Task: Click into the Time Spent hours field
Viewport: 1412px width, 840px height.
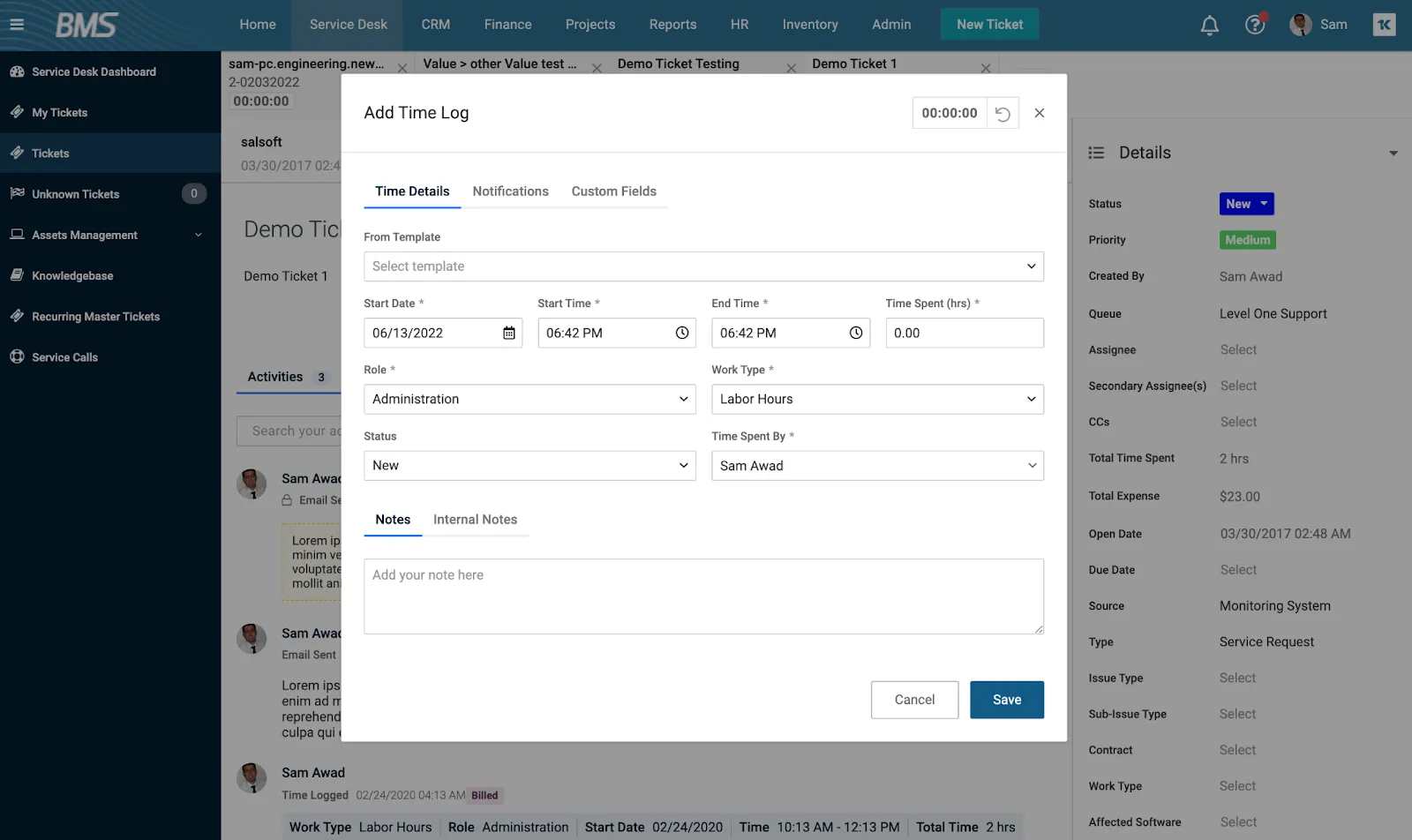Action: pyautogui.click(x=964, y=333)
